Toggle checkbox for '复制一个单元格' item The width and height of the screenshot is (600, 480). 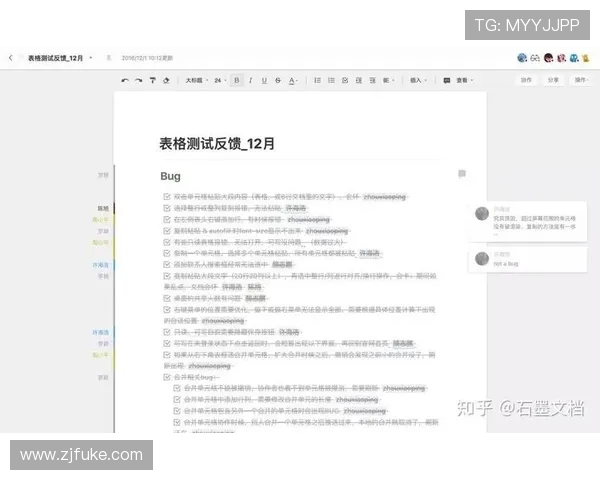coord(167,253)
